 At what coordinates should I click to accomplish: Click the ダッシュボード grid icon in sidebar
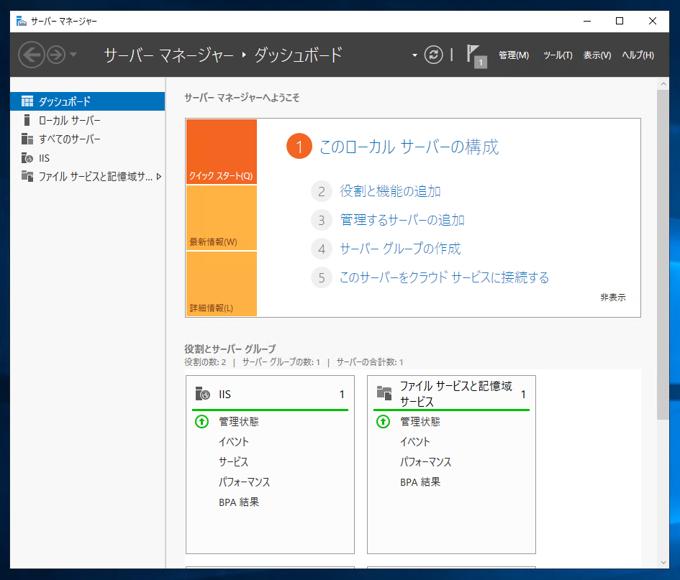click(27, 101)
